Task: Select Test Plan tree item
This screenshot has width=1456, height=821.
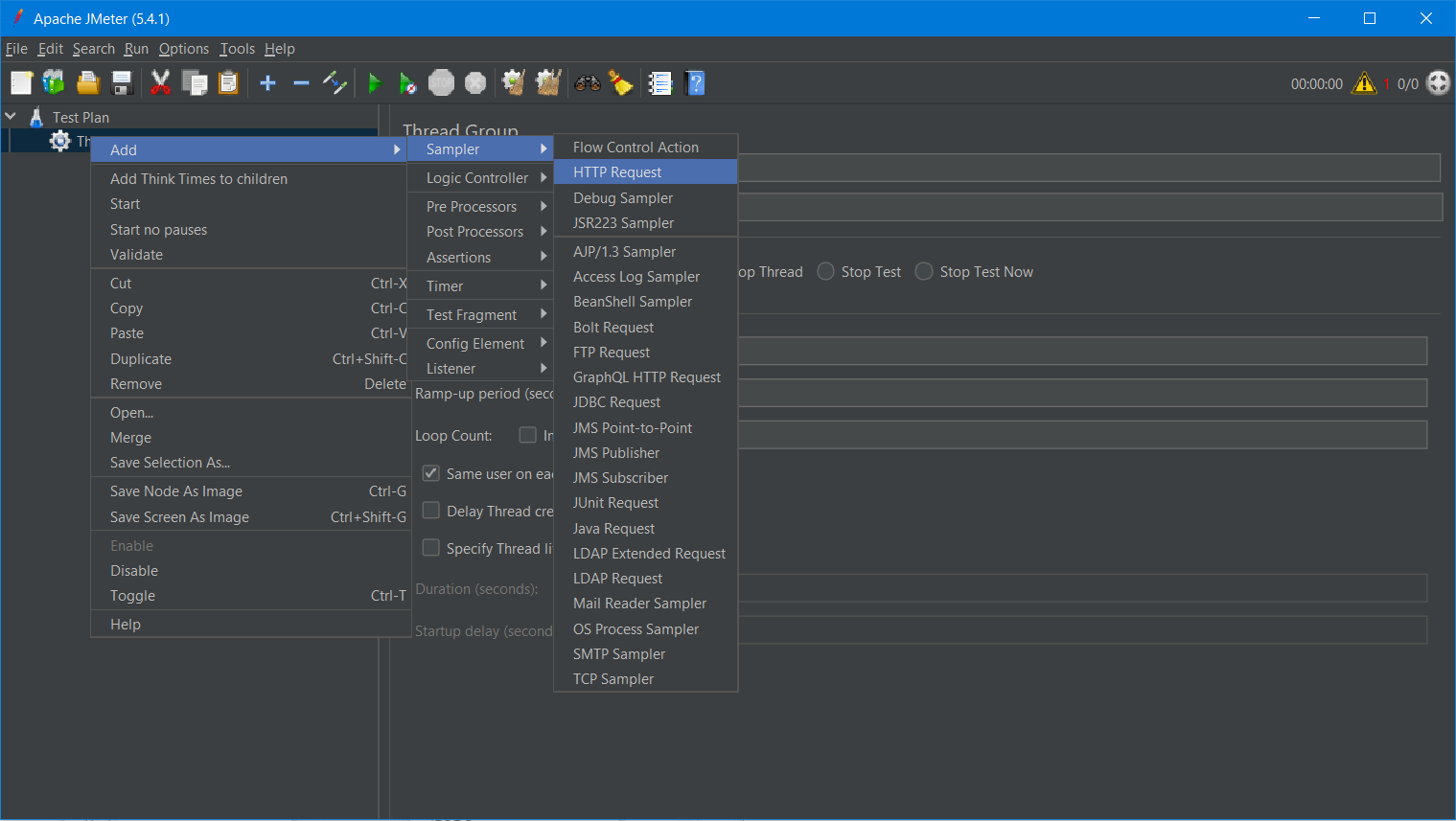Action: pos(81,117)
